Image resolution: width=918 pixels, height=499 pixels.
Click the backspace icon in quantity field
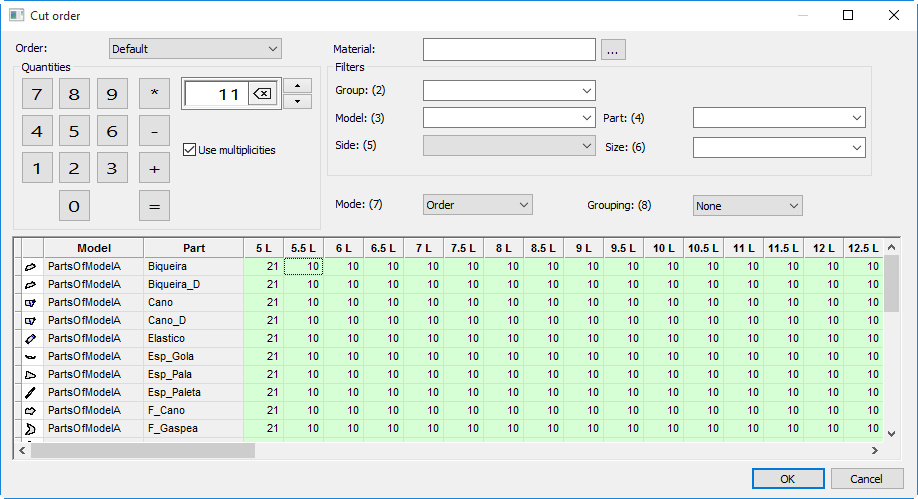pos(262,94)
